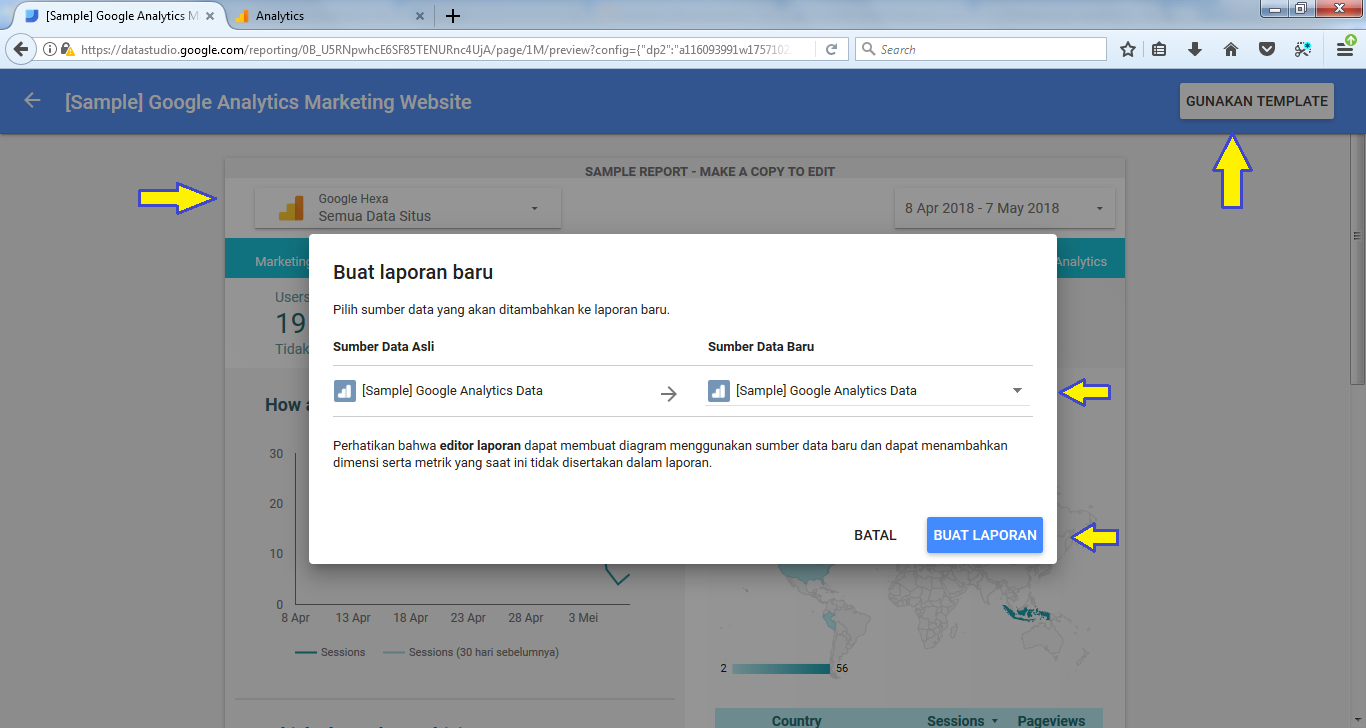Open the downloads arrow icon
The height and width of the screenshot is (728, 1366).
[1195, 49]
